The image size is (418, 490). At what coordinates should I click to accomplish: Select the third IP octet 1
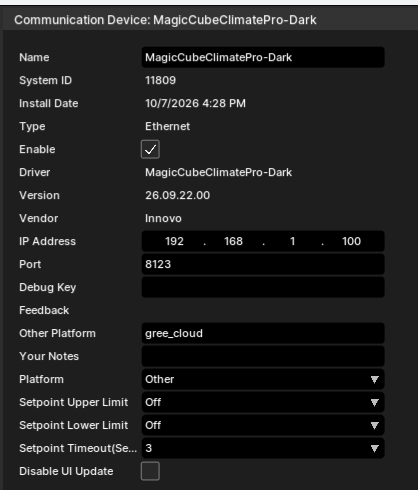tap(292, 241)
